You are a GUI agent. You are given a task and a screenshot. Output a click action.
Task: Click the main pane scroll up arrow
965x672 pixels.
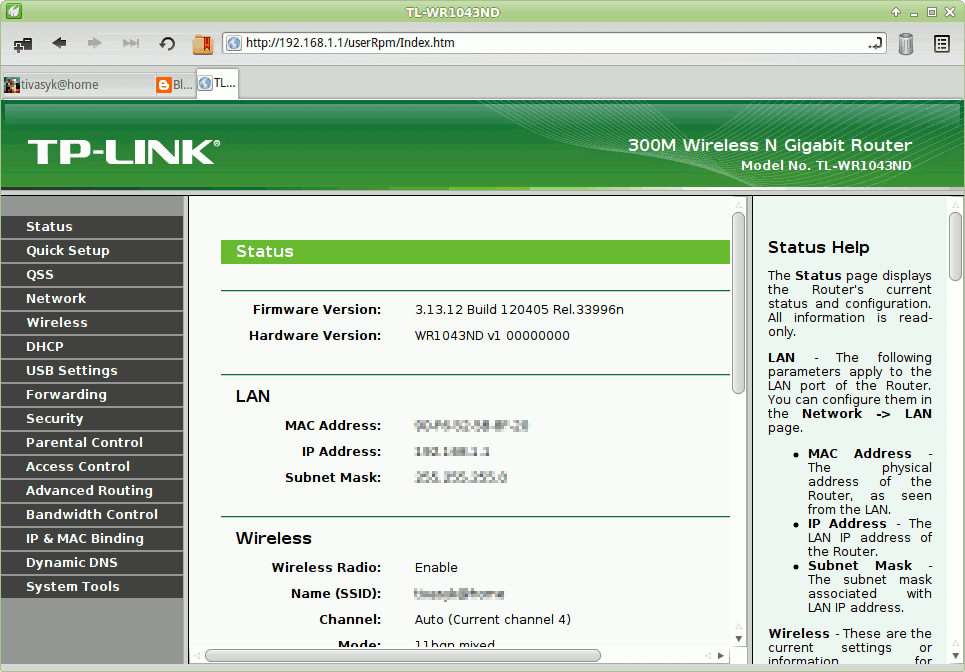[739, 205]
